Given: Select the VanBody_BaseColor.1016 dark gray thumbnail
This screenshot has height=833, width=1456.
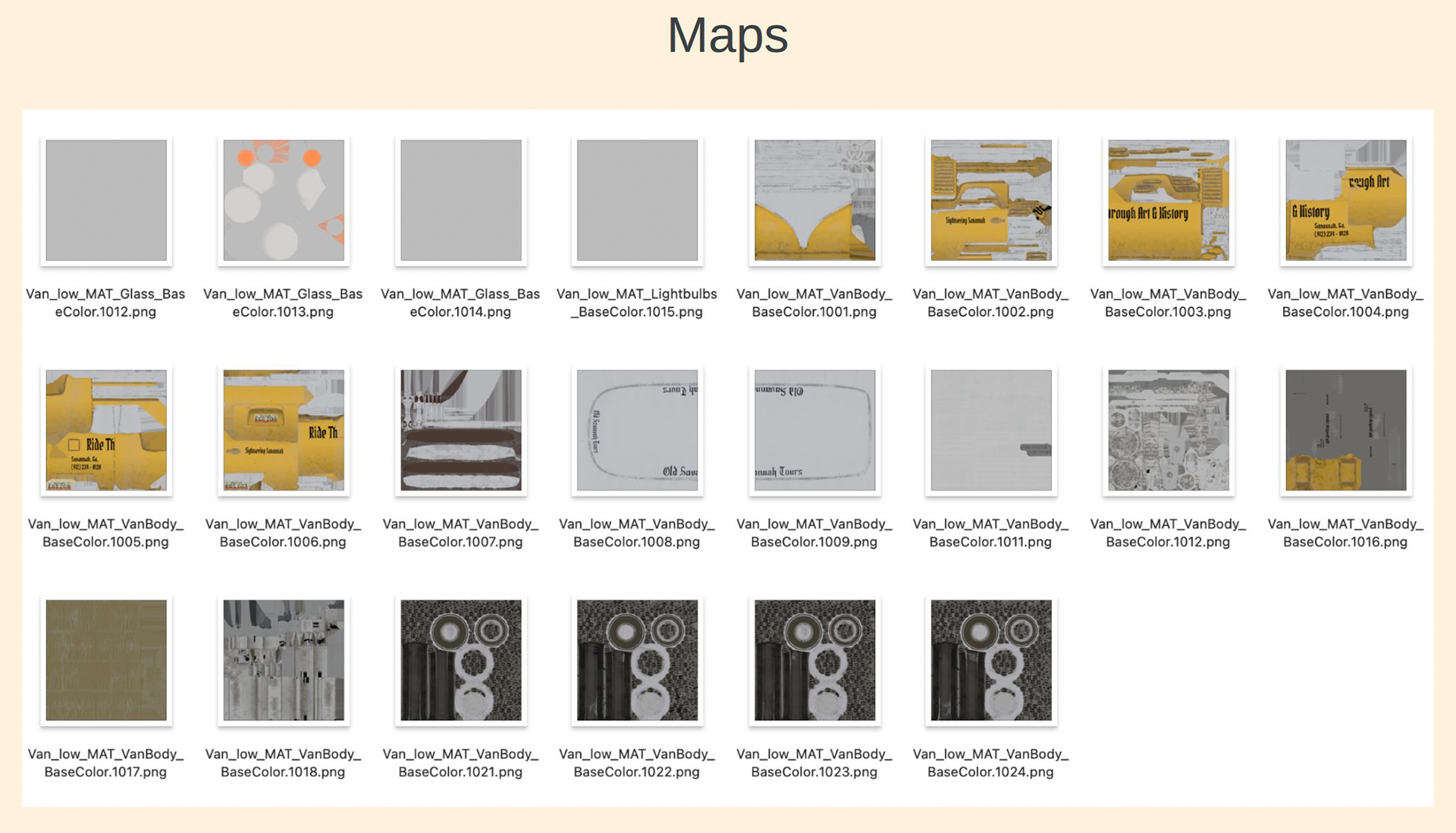Looking at the screenshot, I should (x=1345, y=430).
